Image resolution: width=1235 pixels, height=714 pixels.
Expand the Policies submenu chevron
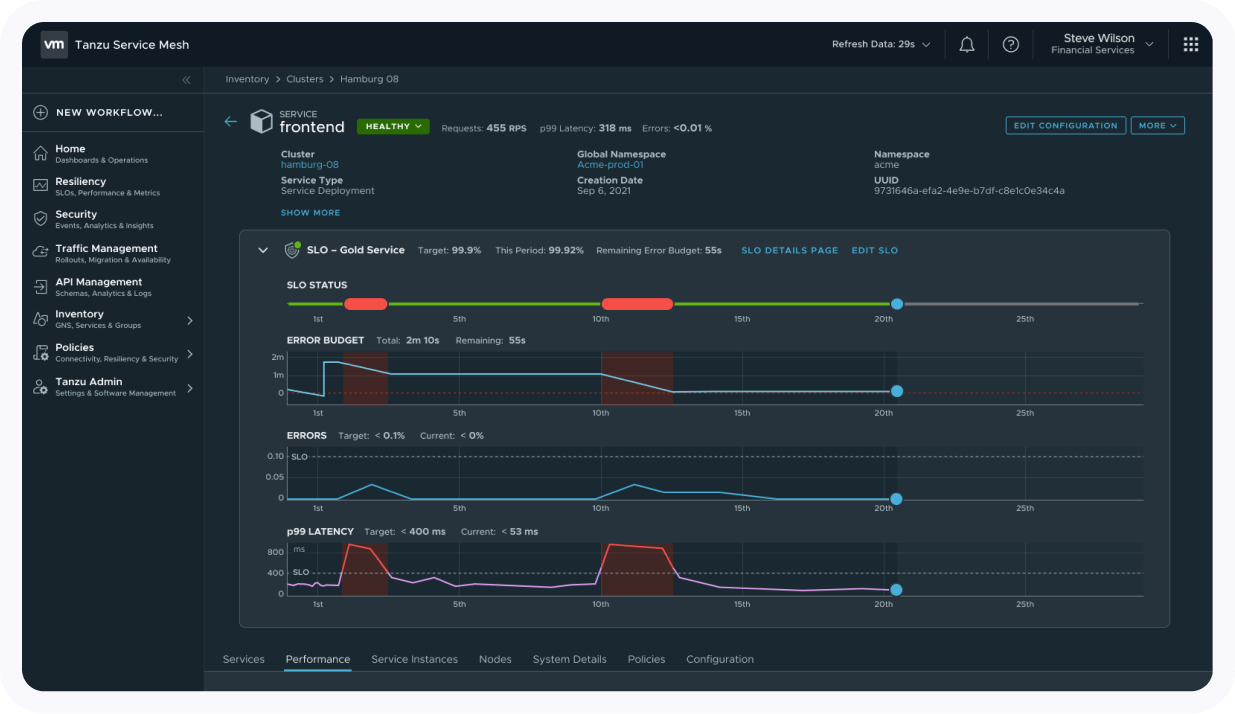(x=190, y=354)
